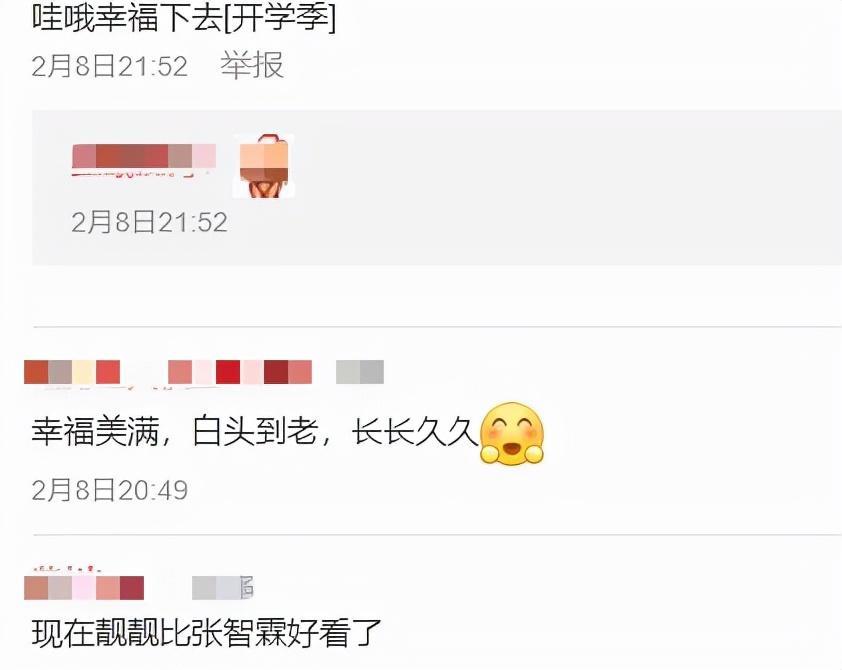Viewport: 842px width, 670px height.
Task: Click the blushing smiley emoji
Action: click(x=511, y=434)
